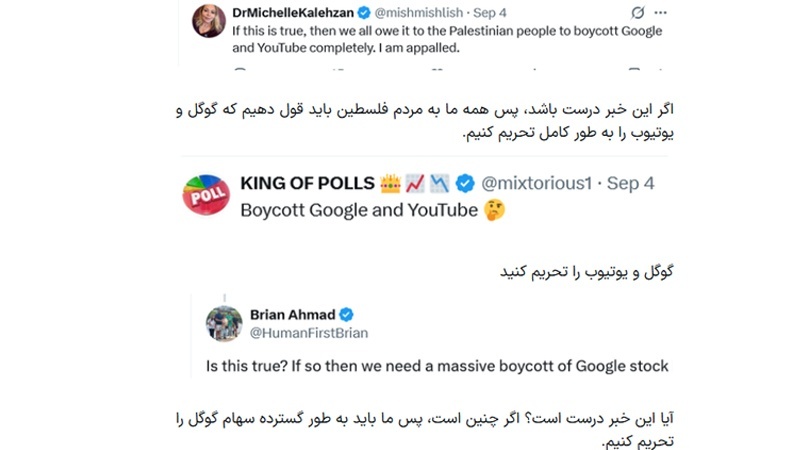Click the chart-decreasing emoji in poll name
This screenshot has height=450, width=800.
coord(441,183)
